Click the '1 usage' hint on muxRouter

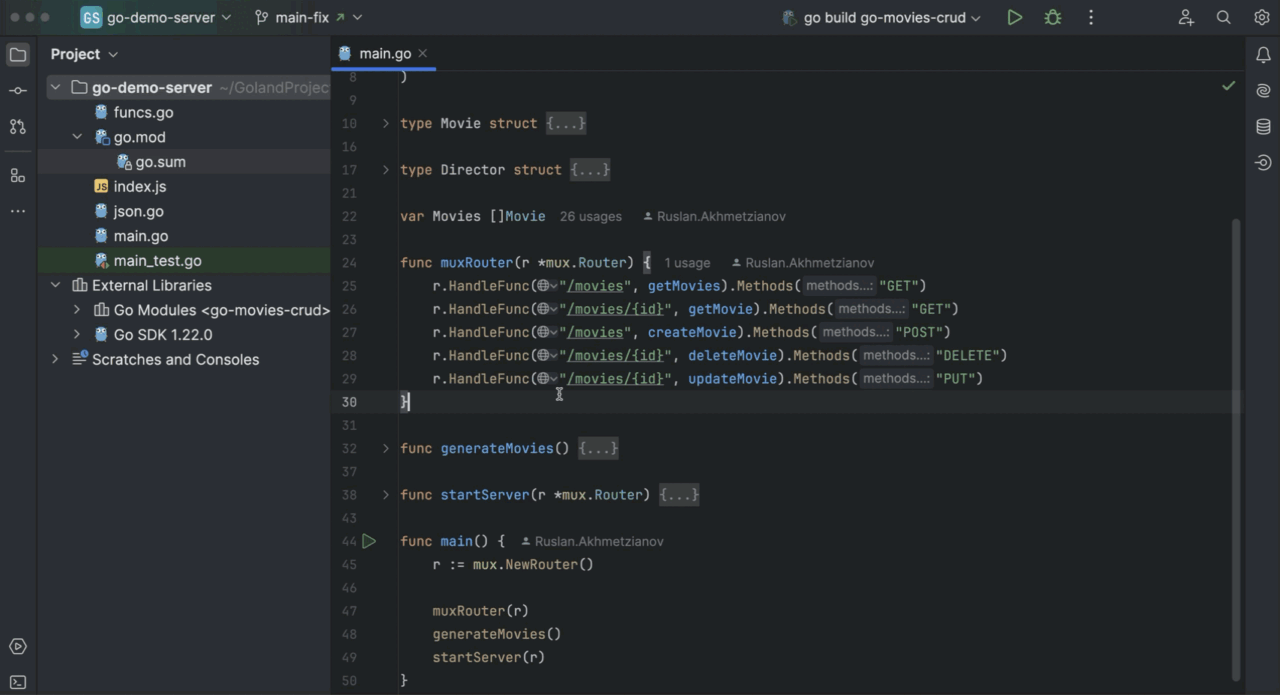click(687, 263)
